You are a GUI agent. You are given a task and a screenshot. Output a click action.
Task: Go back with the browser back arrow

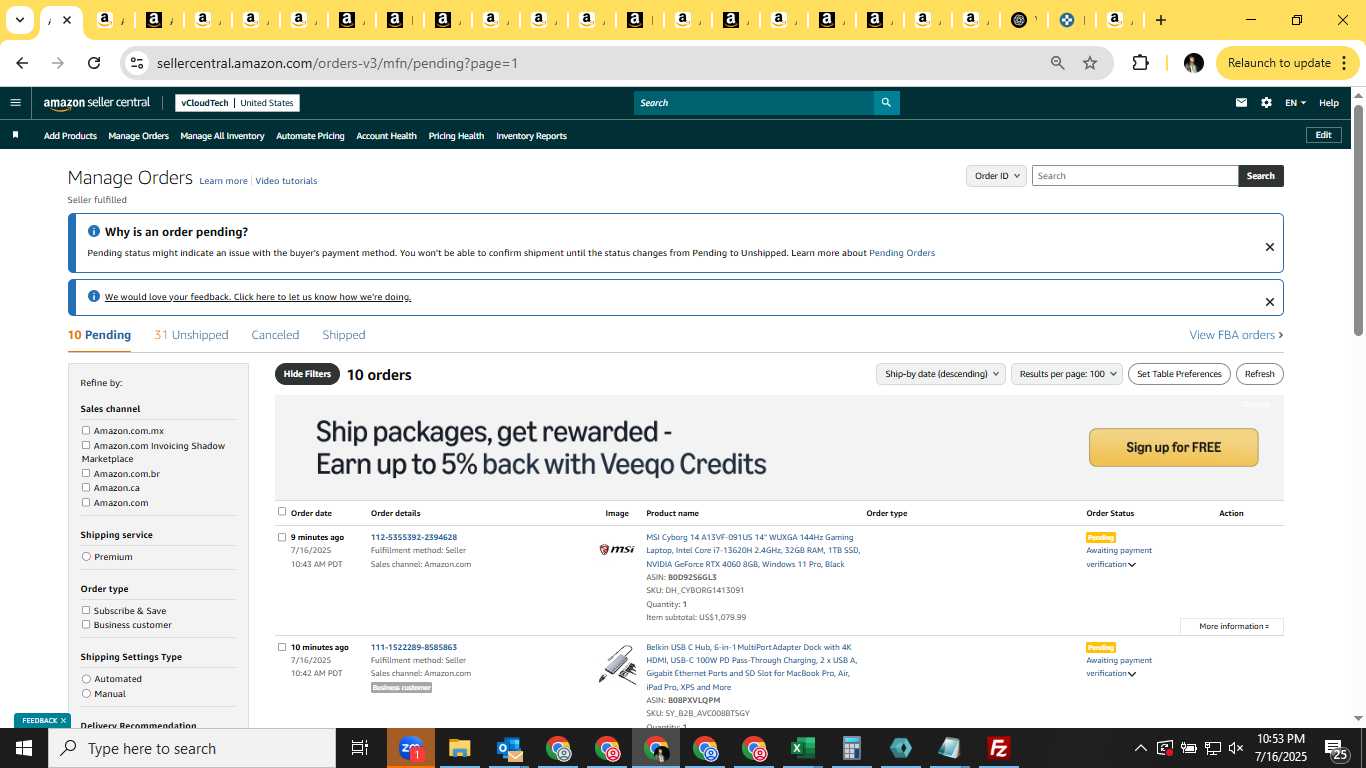[22, 63]
